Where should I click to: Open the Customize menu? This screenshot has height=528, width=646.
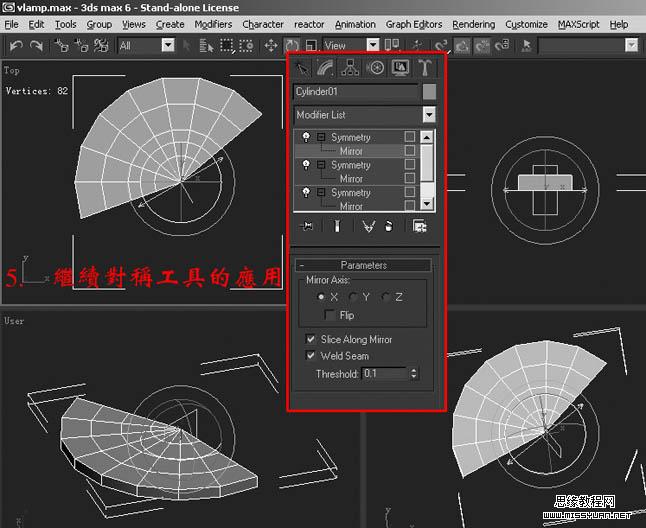coord(526,24)
